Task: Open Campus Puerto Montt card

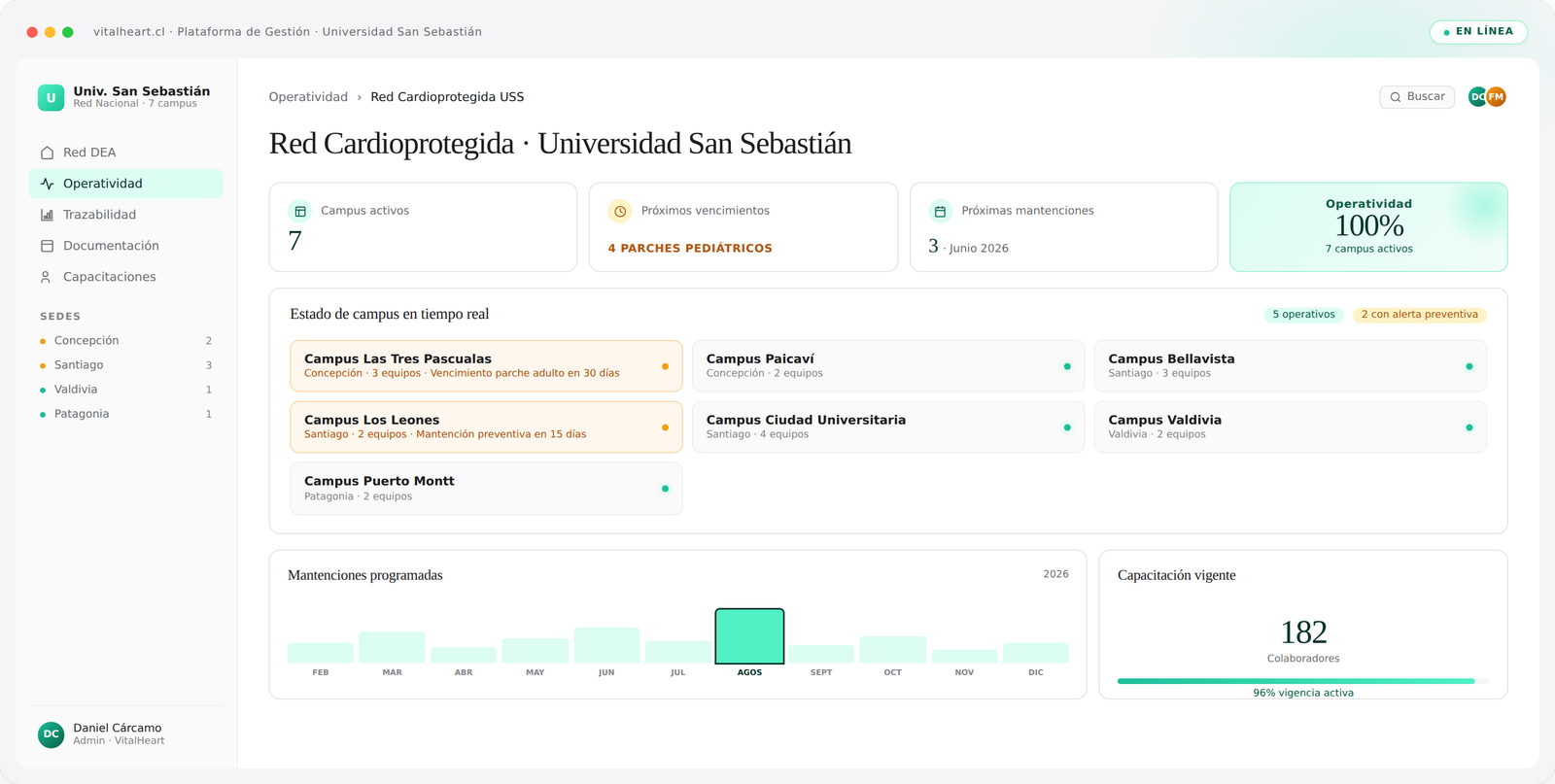Action: pyautogui.click(x=486, y=489)
